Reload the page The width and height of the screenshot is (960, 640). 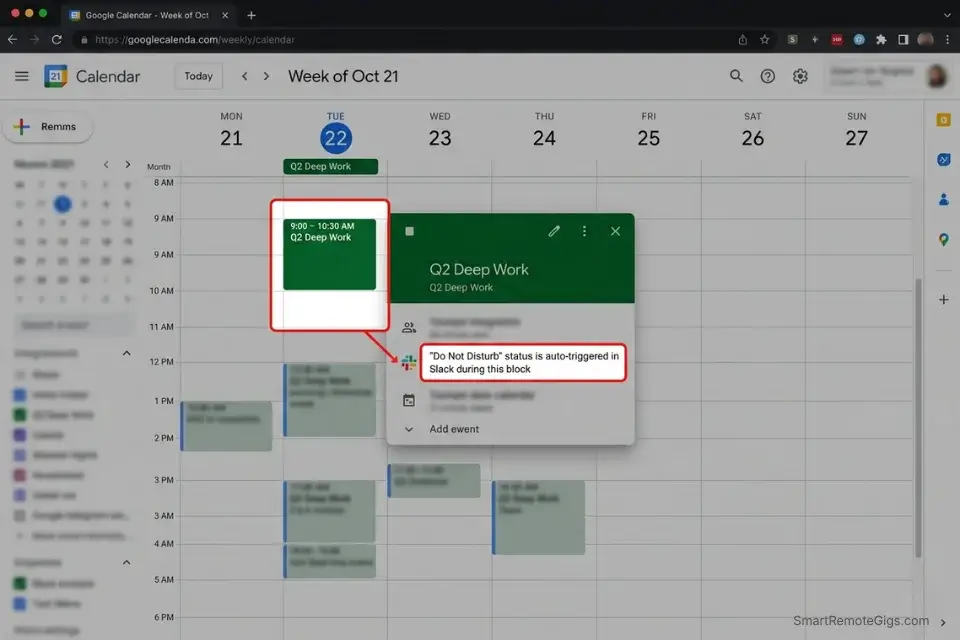click(56, 39)
